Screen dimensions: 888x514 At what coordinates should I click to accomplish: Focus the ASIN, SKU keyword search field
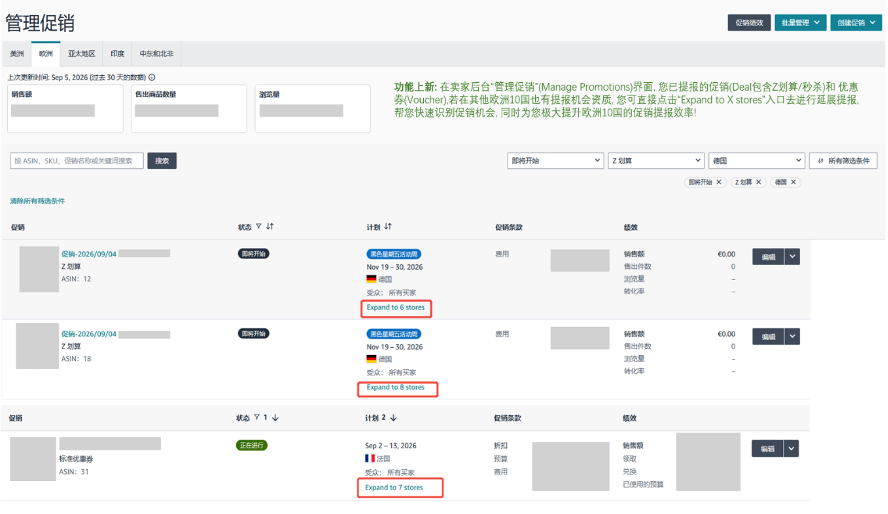(x=76, y=161)
